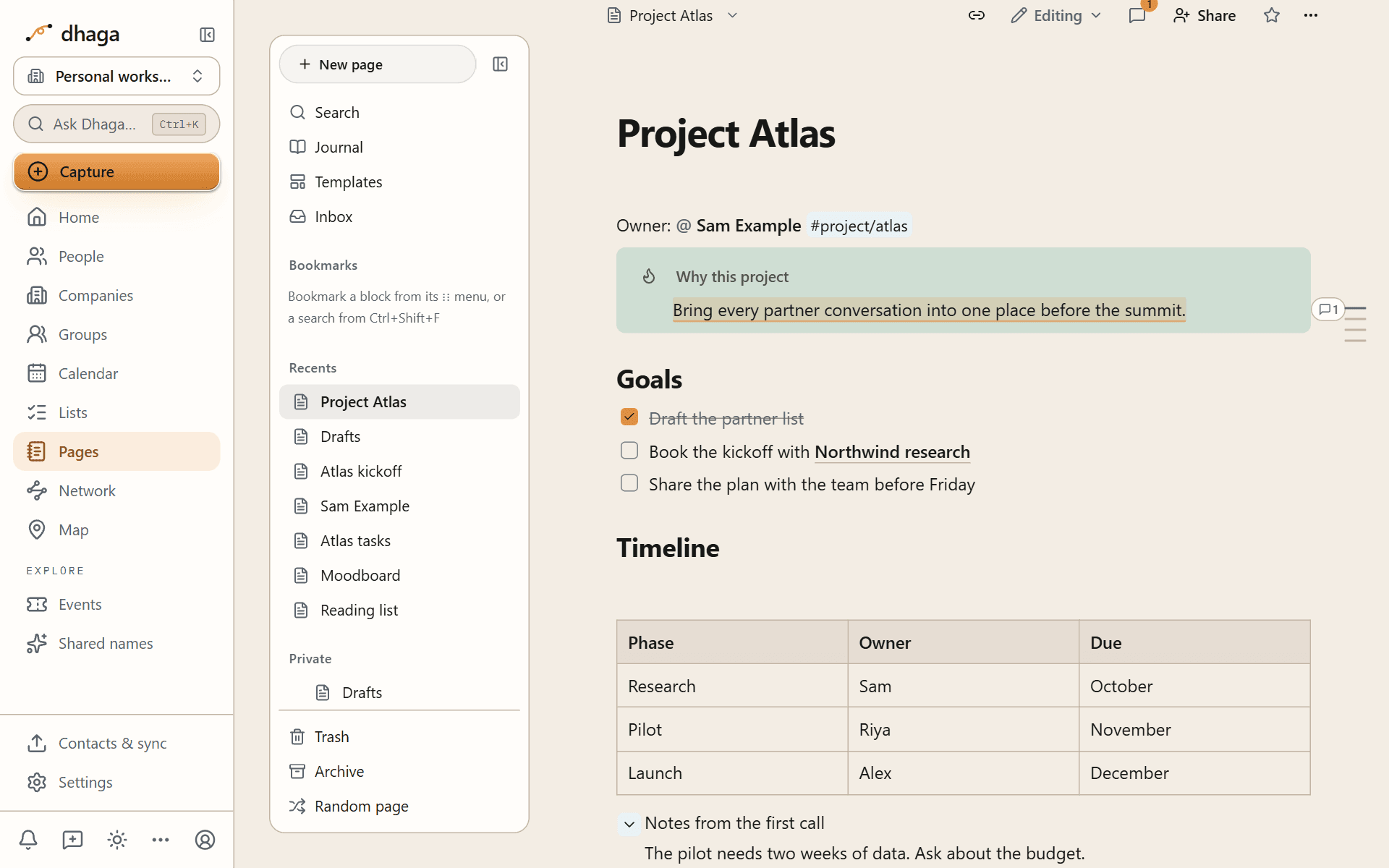Open Contacts & sync
The image size is (1389, 868).
tap(116, 743)
